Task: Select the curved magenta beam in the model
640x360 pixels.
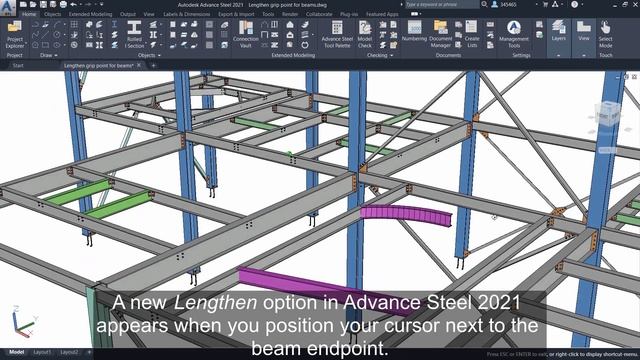Action: click(406, 215)
